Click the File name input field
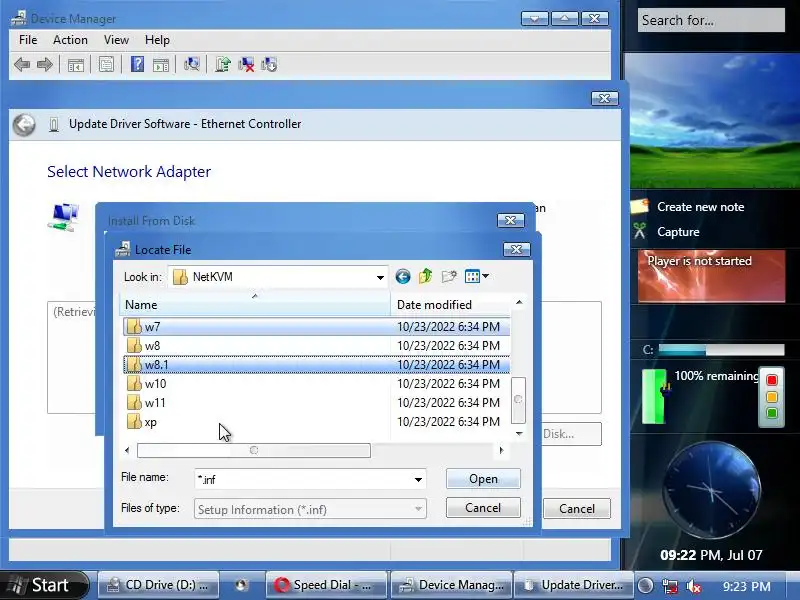Viewport: 800px width, 600px height. click(x=304, y=480)
